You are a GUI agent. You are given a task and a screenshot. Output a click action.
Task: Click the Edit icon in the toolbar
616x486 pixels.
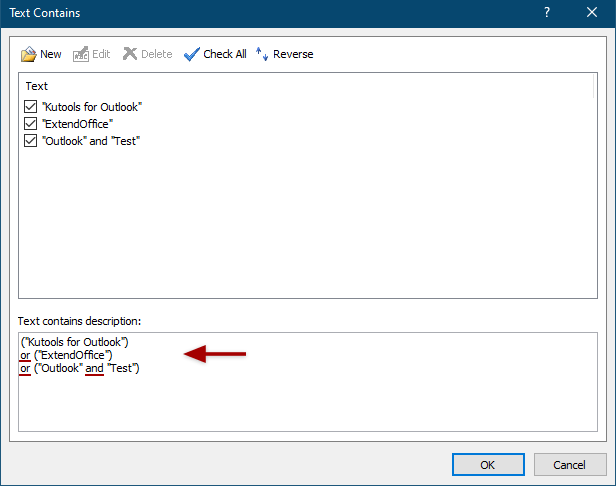point(81,54)
